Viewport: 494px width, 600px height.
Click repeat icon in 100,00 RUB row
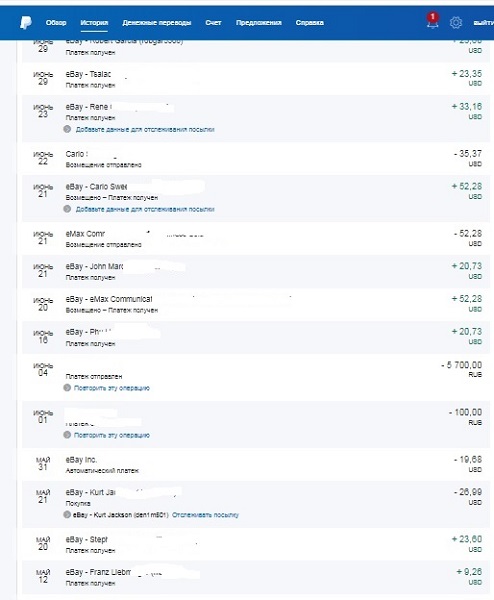tap(67, 435)
